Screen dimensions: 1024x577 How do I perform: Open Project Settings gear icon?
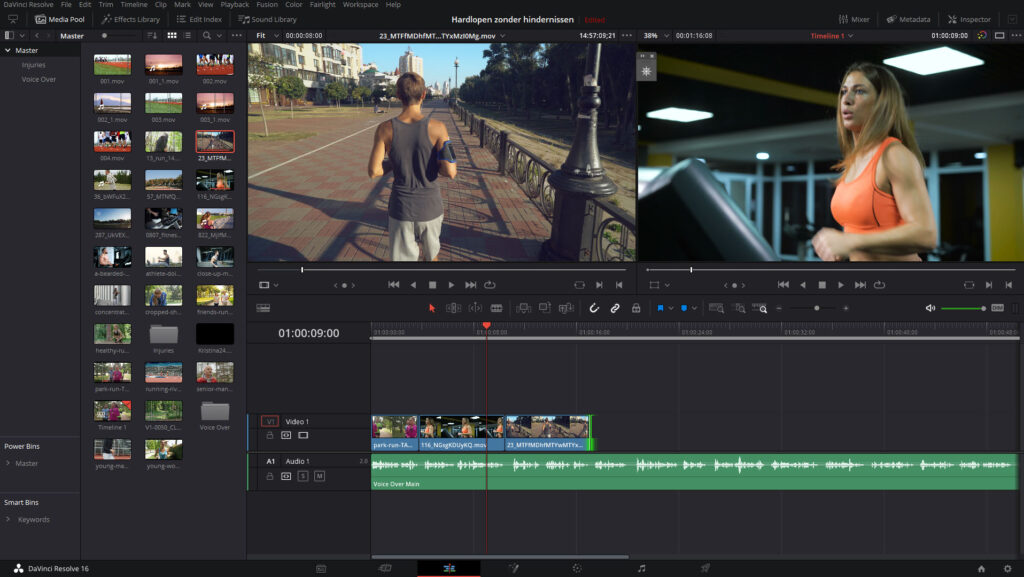1007,569
